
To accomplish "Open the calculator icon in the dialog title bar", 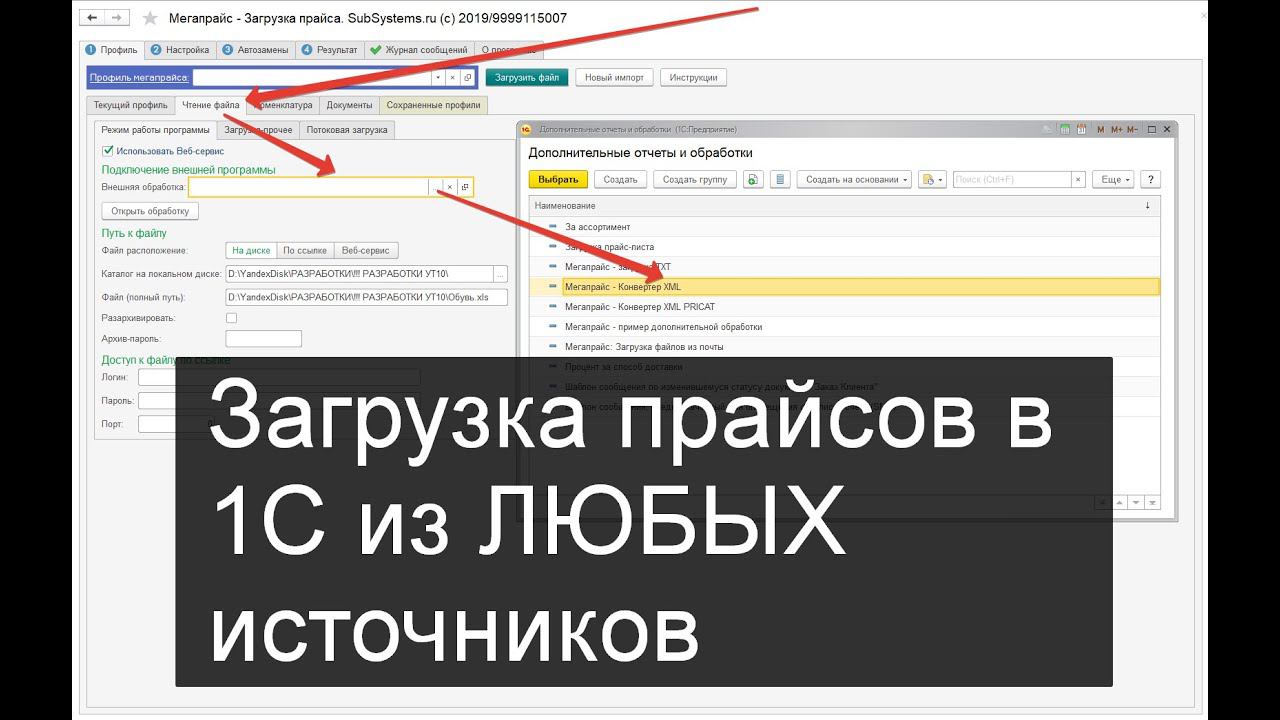I will coord(1066,129).
